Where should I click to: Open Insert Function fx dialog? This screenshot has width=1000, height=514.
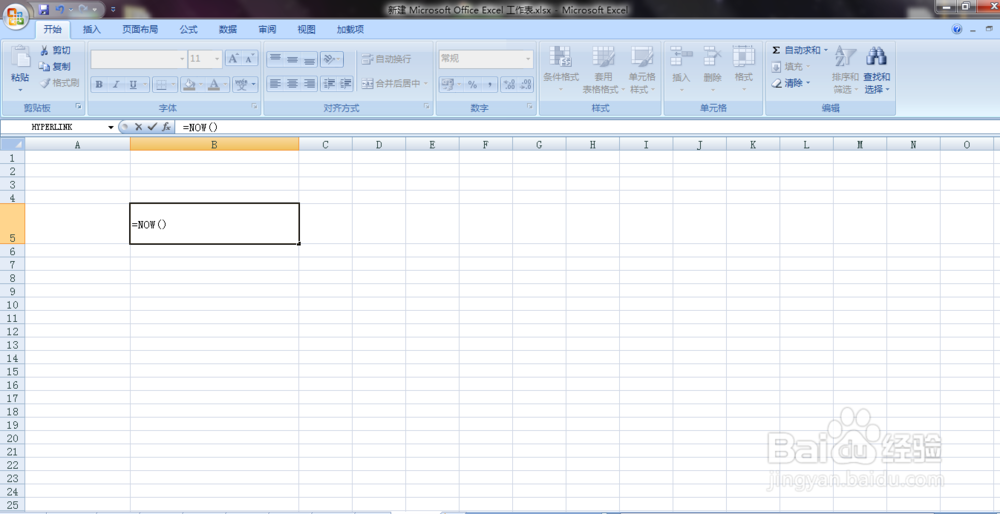[166, 127]
